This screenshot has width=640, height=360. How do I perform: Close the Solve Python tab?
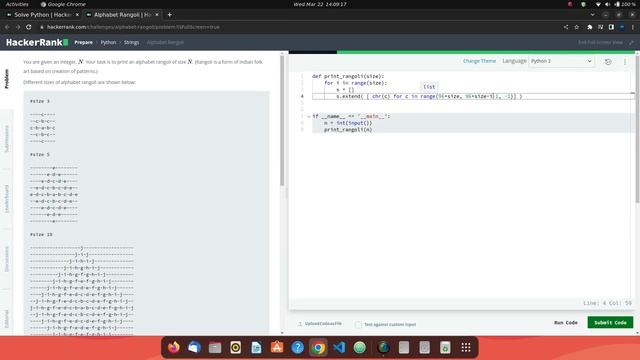pos(77,15)
